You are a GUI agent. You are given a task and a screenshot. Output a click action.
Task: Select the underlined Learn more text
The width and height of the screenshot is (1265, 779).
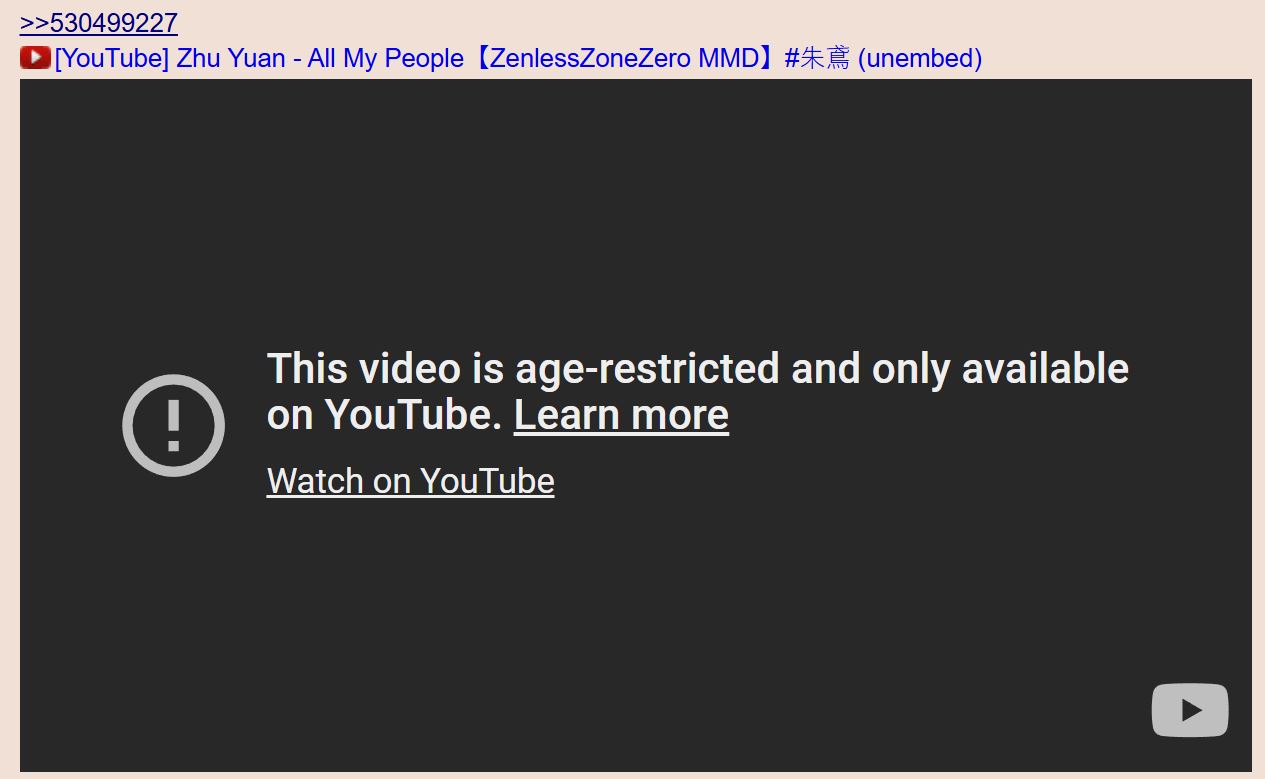tap(621, 415)
